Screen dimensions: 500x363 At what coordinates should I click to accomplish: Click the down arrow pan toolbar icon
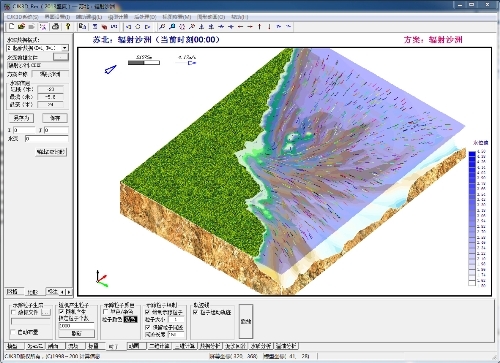pos(269,27)
